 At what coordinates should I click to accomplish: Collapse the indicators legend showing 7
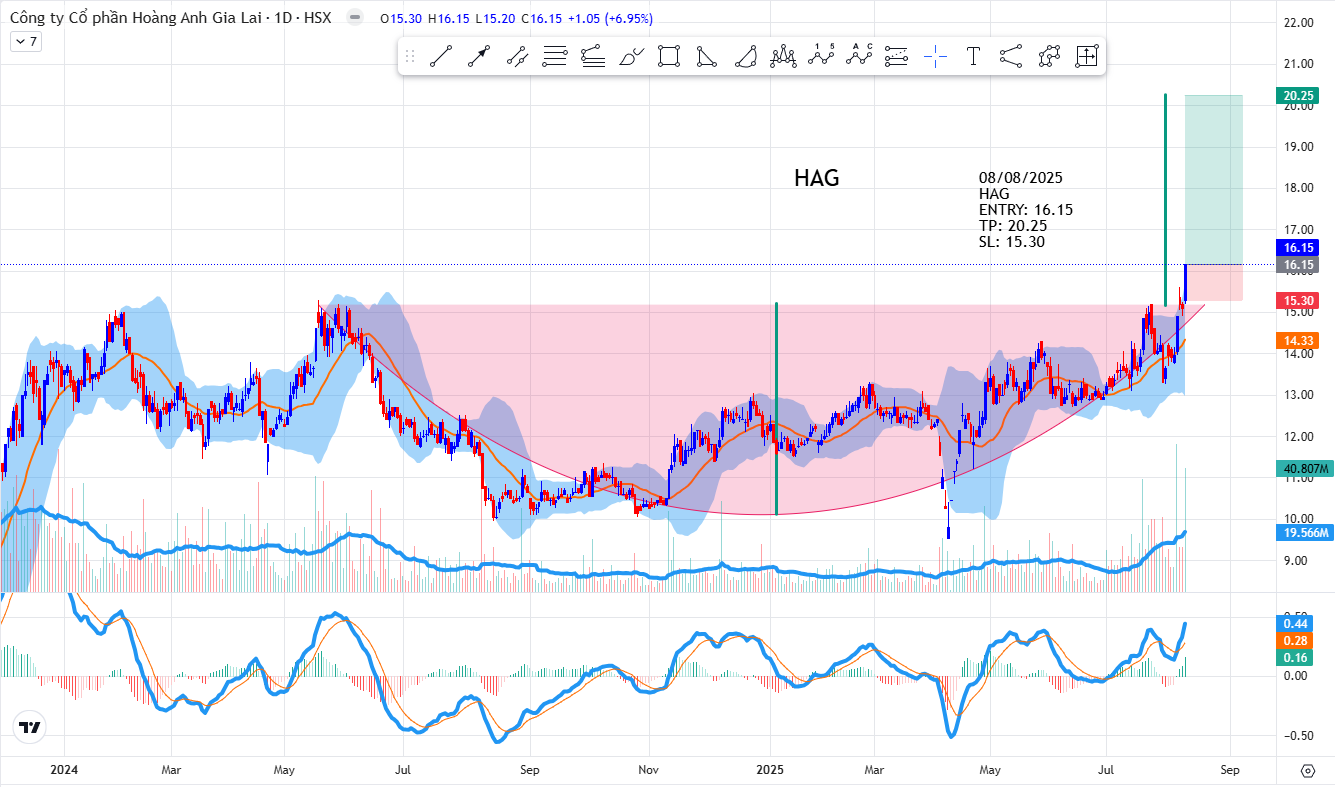[x=25, y=41]
